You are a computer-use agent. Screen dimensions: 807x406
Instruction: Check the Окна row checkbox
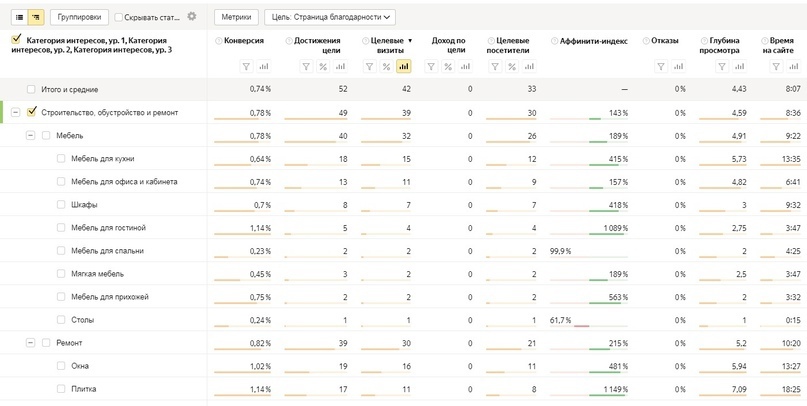point(61,366)
